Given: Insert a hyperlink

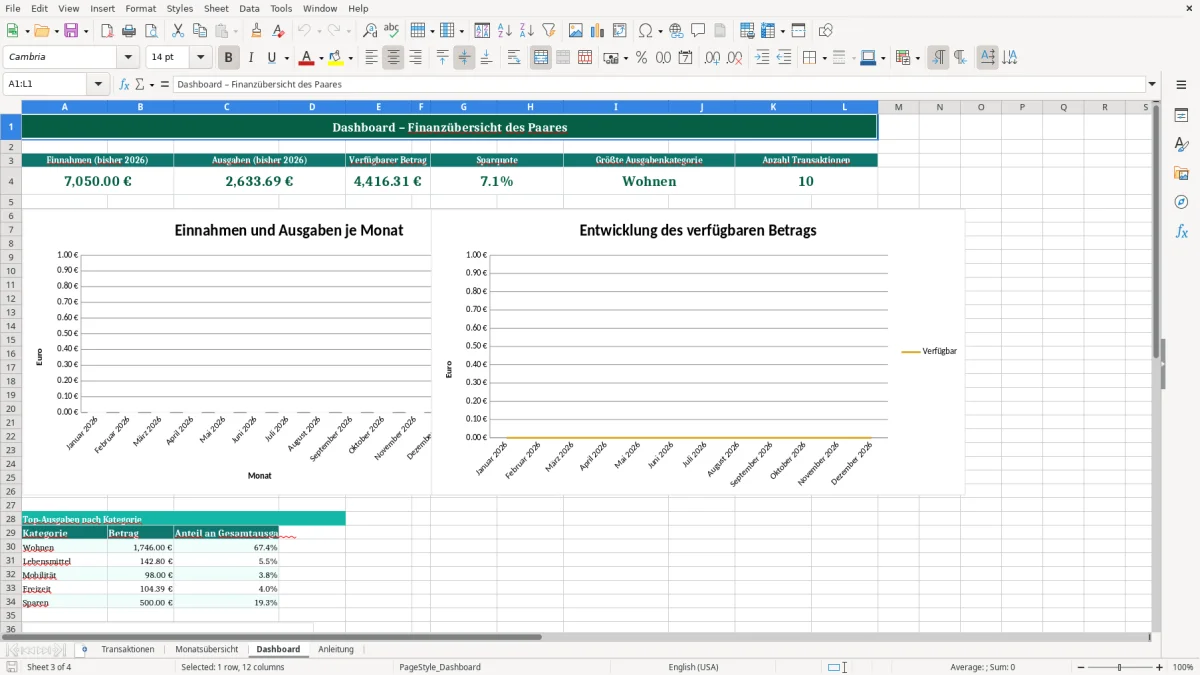Looking at the screenshot, I should [x=676, y=31].
